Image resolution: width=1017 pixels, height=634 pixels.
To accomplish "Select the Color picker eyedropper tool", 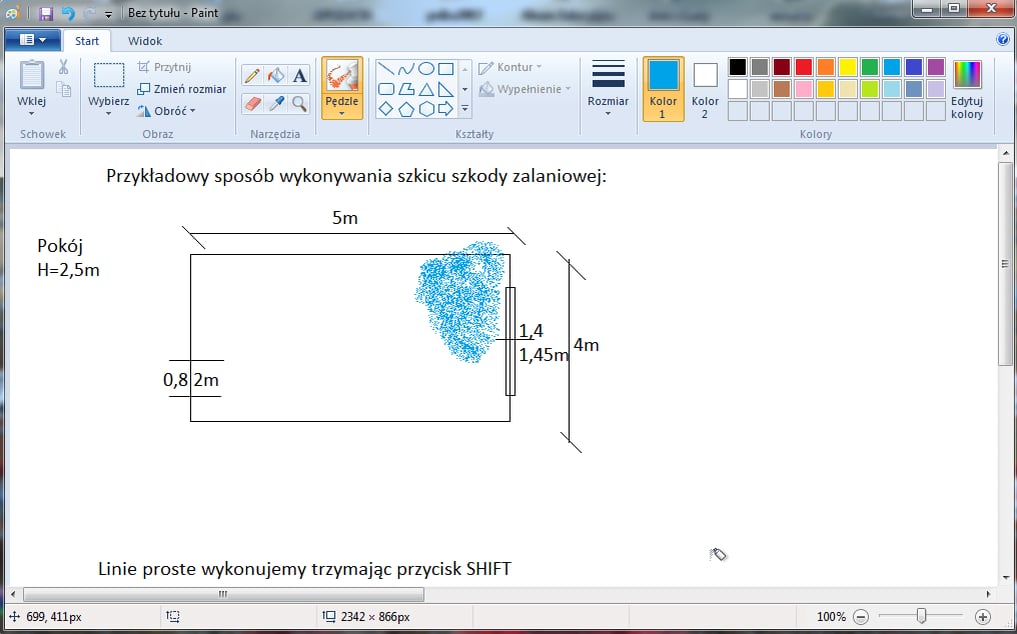I will point(276,103).
